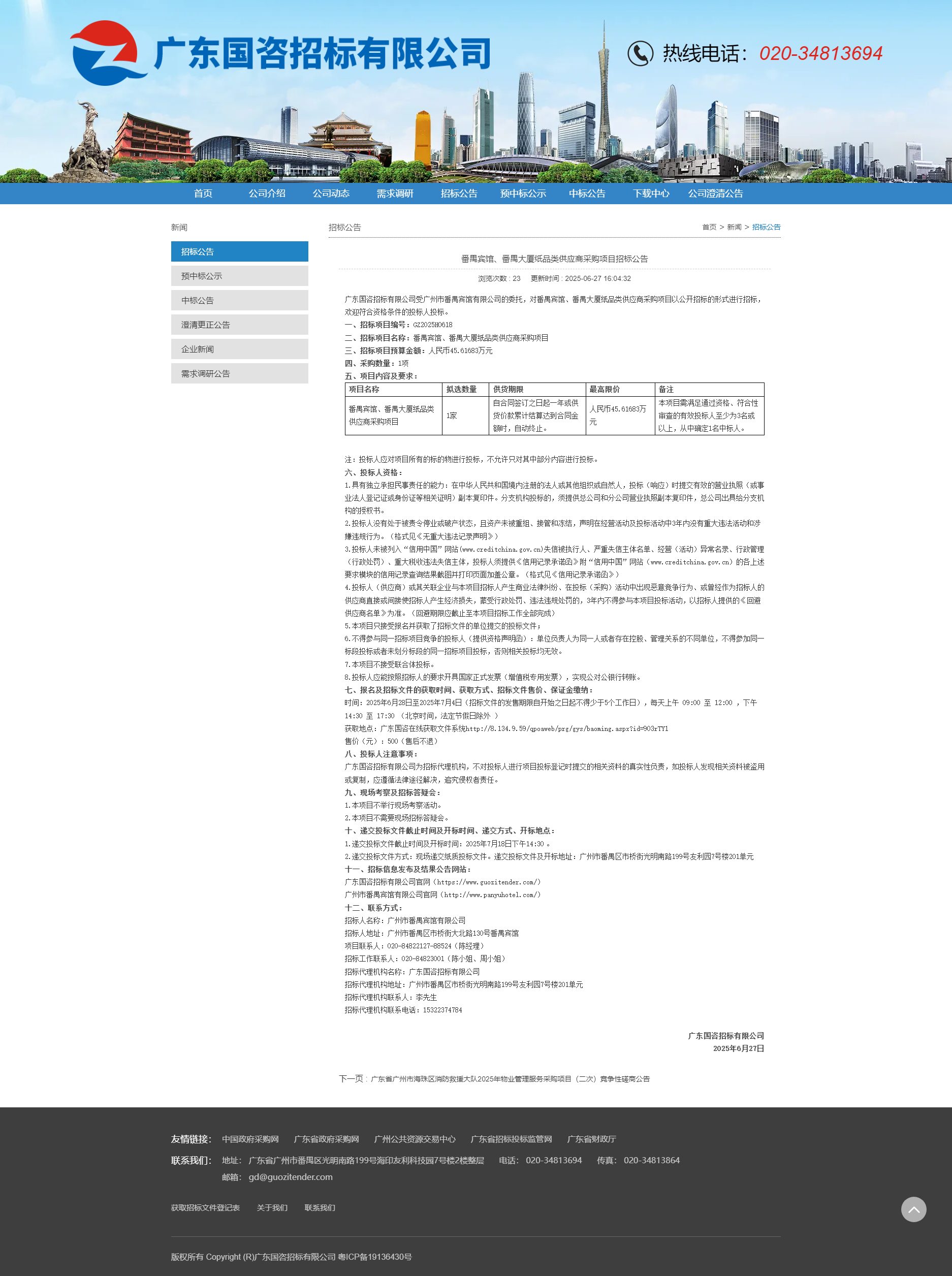Image resolution: width=952 pixels, height=1276 pixels.
Task: Click the scroll-to-top arrow button
Action: click(x=913, y=1209)
